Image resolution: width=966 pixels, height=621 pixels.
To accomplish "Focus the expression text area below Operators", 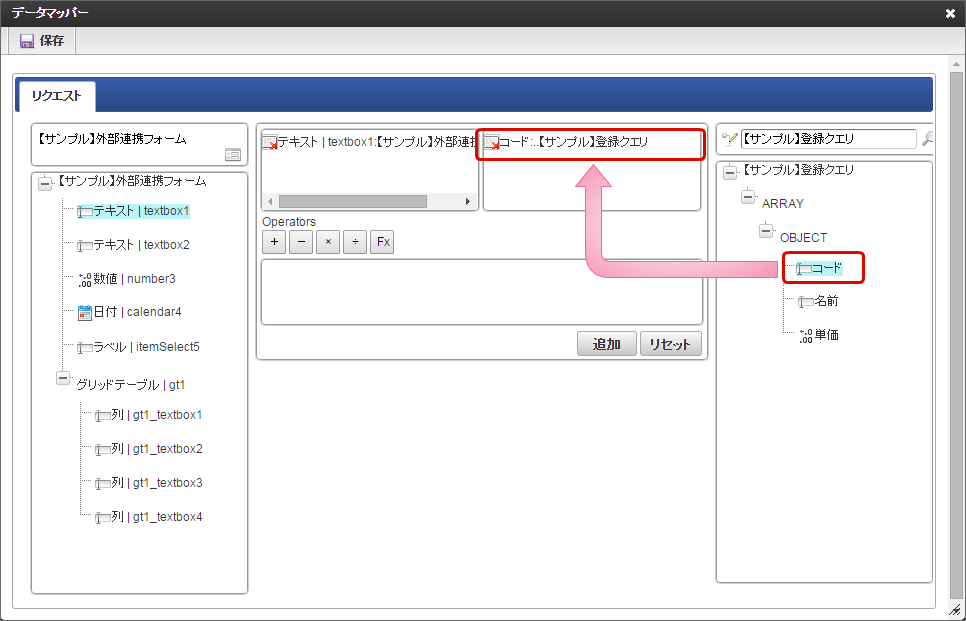I will [x=482, y=292].
